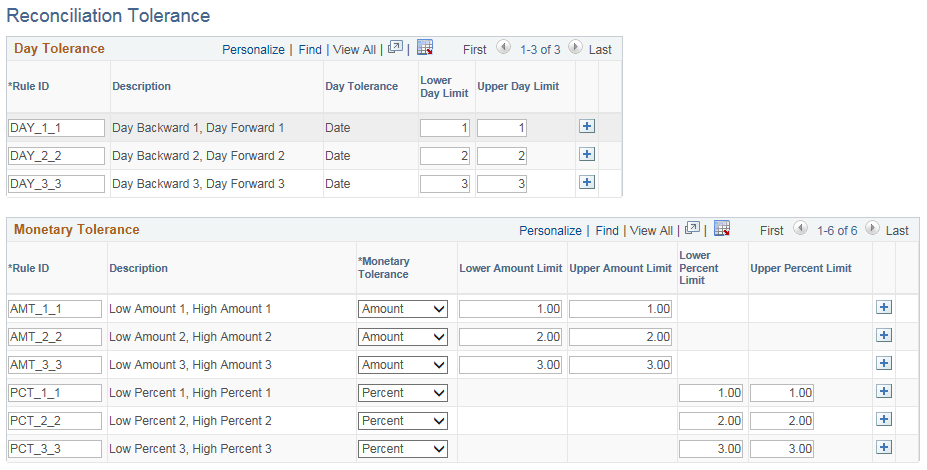Click Find link in Monetary Tolerance

pos(607,230)
